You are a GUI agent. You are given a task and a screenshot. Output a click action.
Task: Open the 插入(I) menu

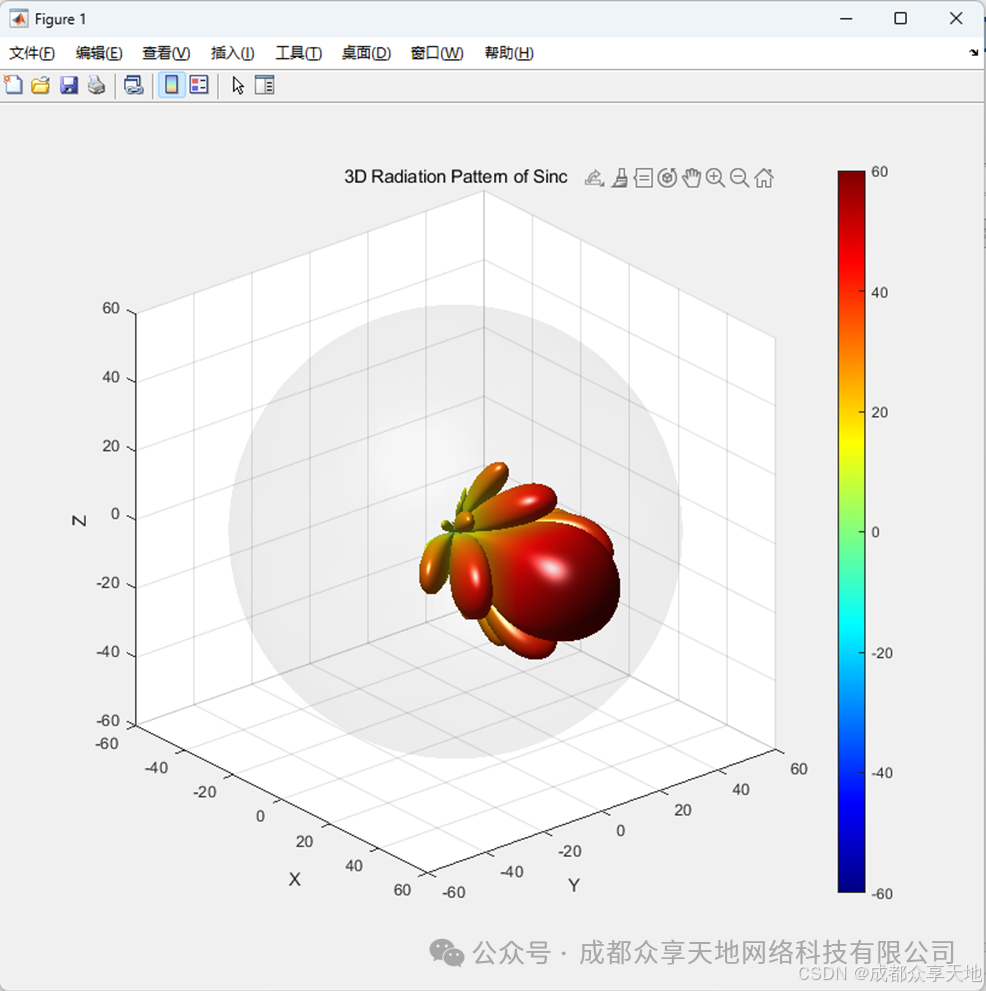click(232, 53)
